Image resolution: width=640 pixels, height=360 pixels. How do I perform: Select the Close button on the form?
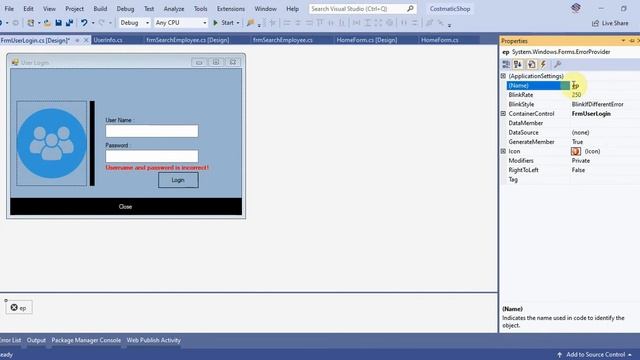point(126,207)
